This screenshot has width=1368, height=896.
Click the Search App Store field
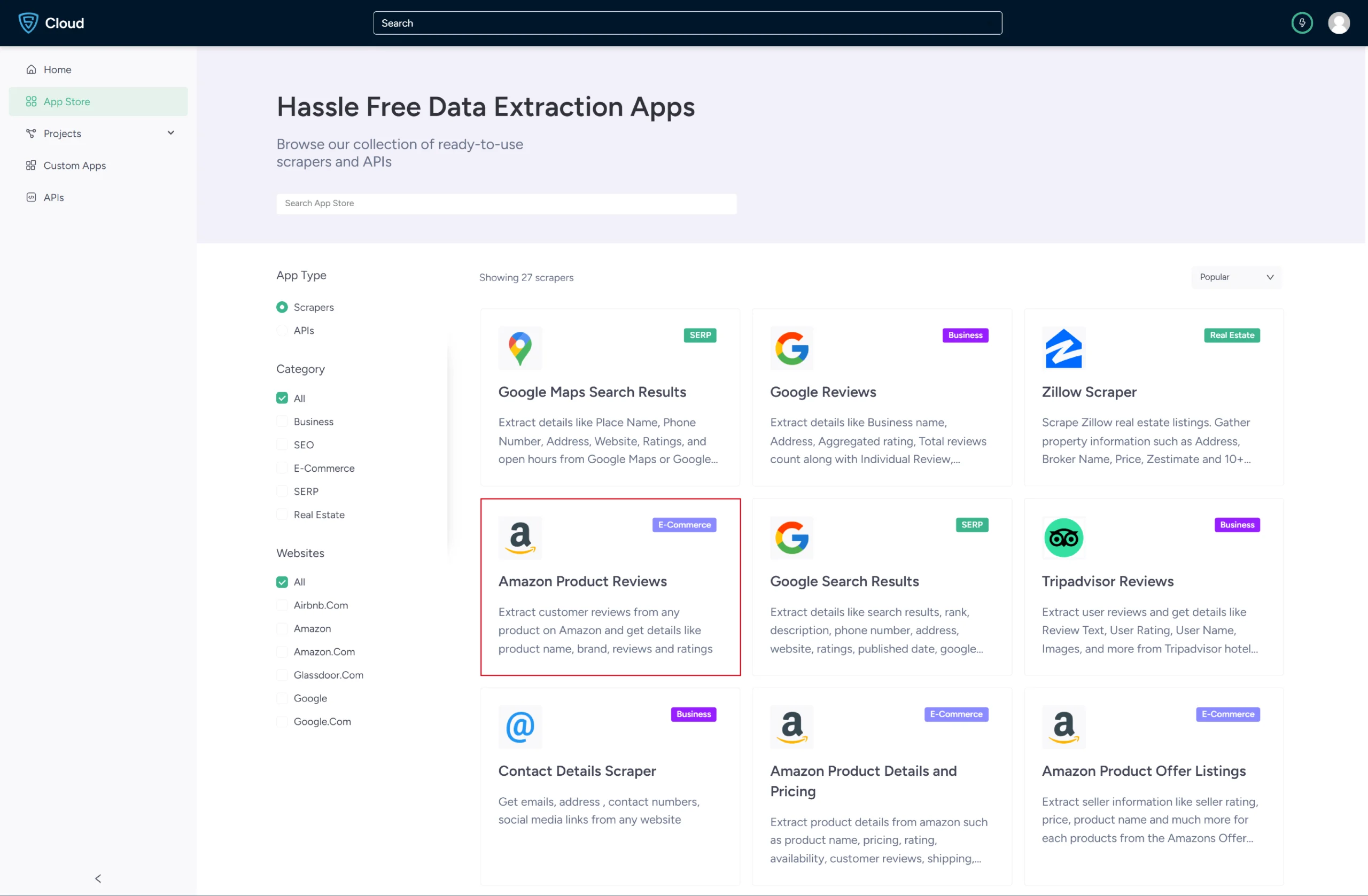tap(507, 204)
